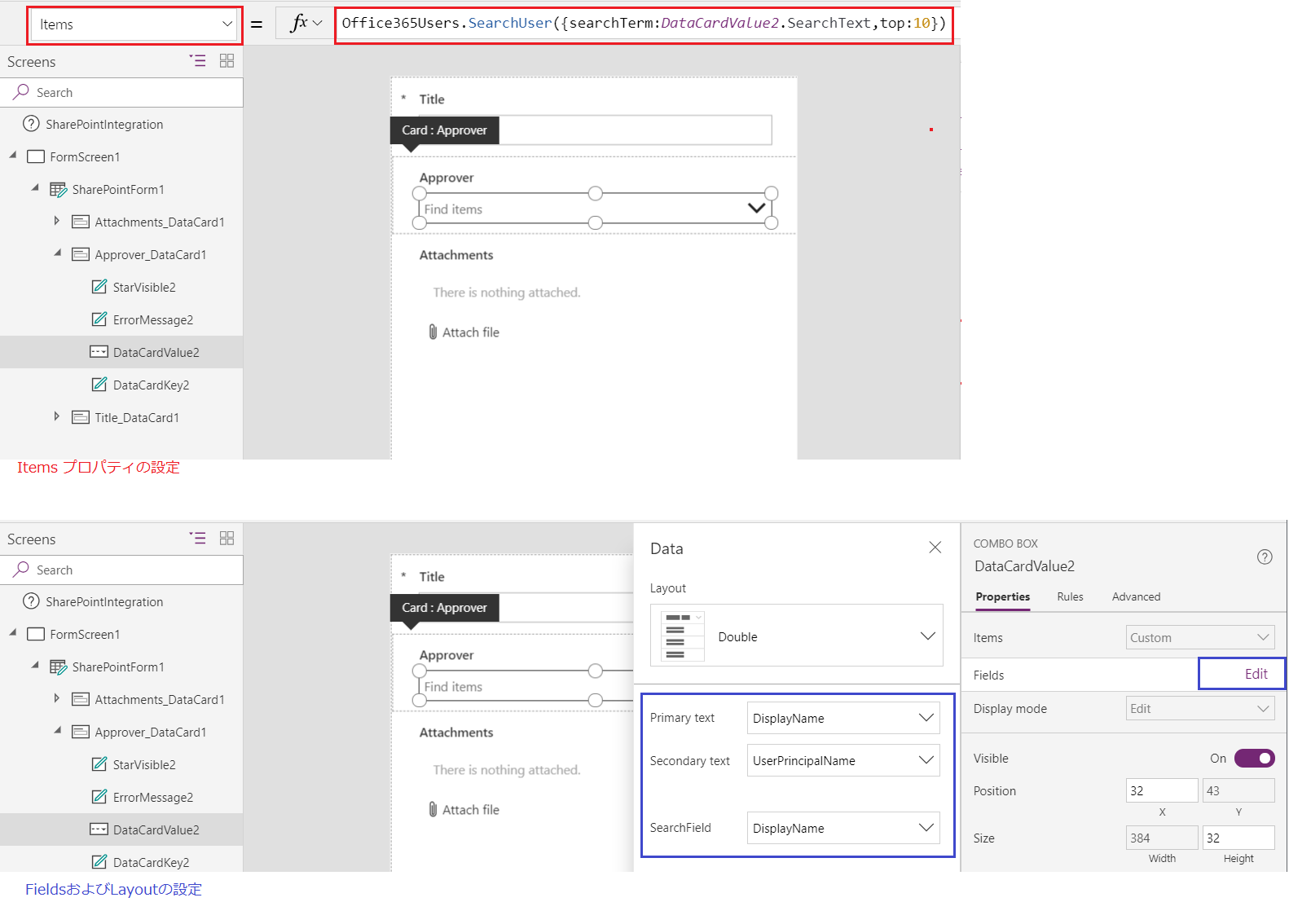
Task: Select DataCardValue2 in bottom tree
Action: [156, 830]
